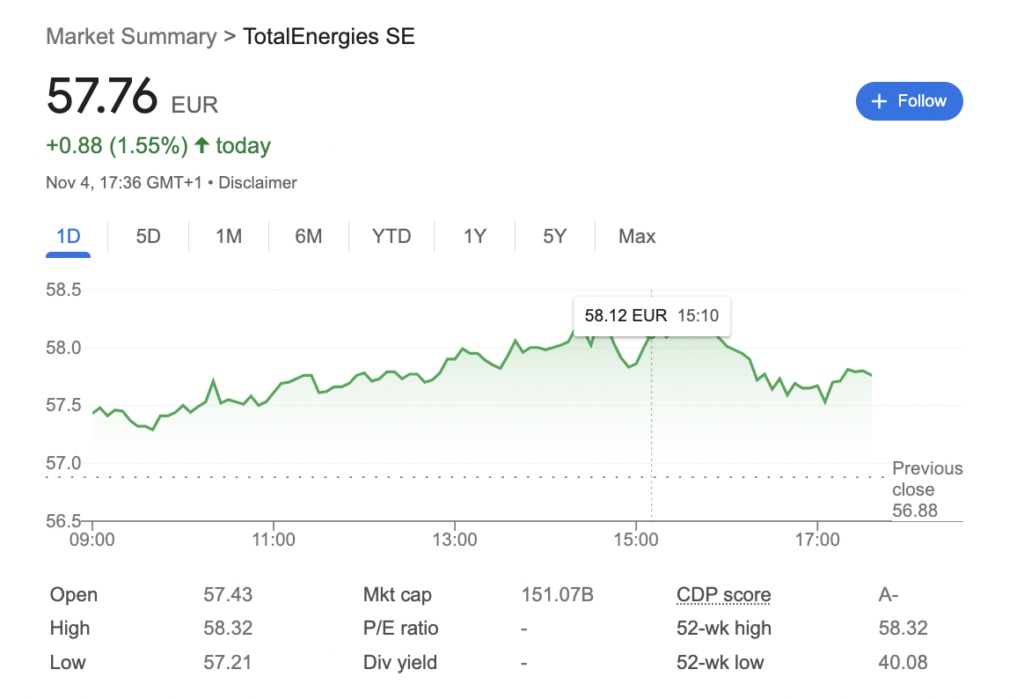Click the 17:00 x-axis label

click(817, 540)
